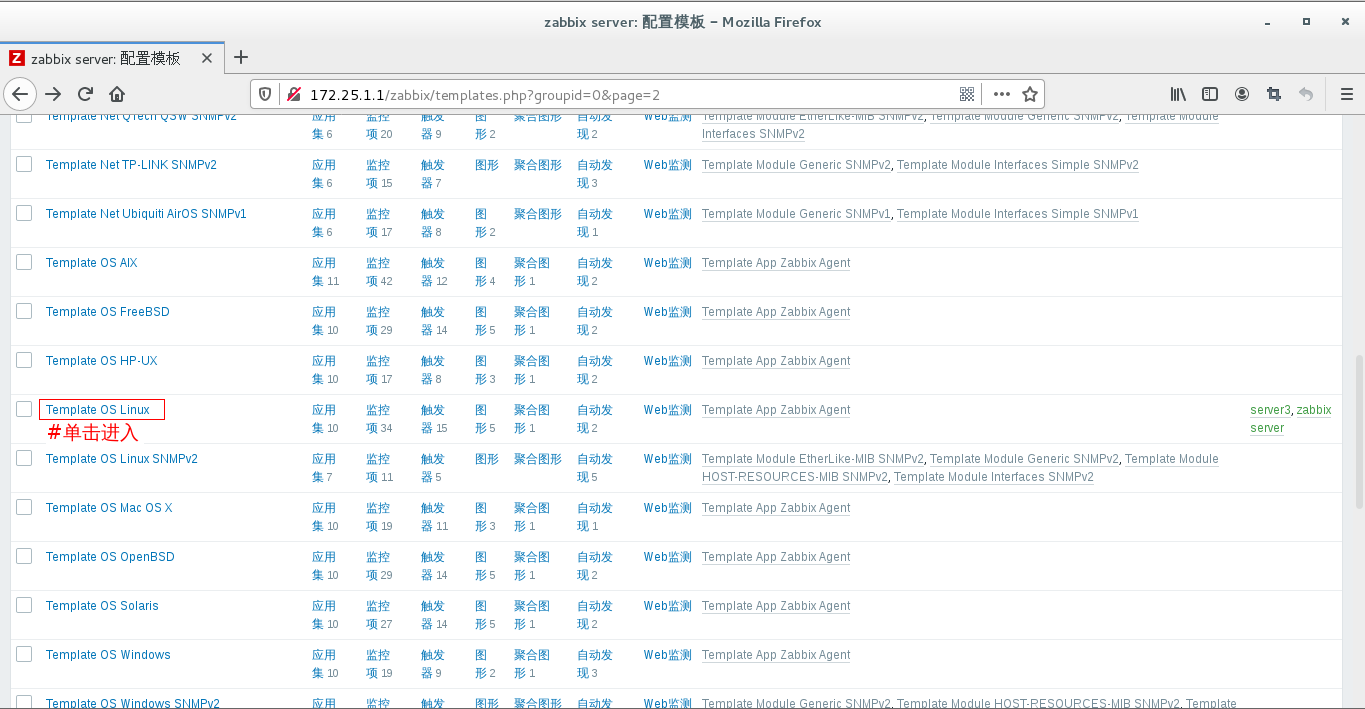Open 聚合图形 for Template OS Windows
Image resolution: width=1365 pixels, height=709 pixels.
point(532,664)
